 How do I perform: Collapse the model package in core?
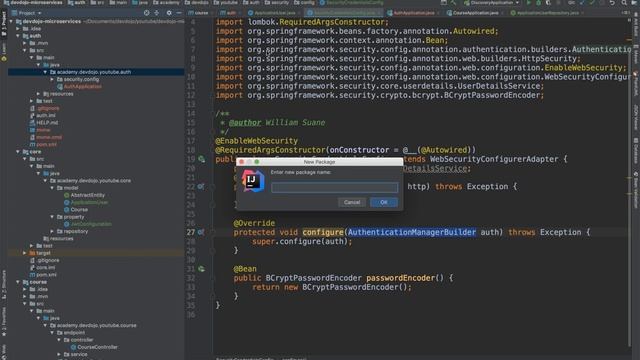click(x=52, y=188)
